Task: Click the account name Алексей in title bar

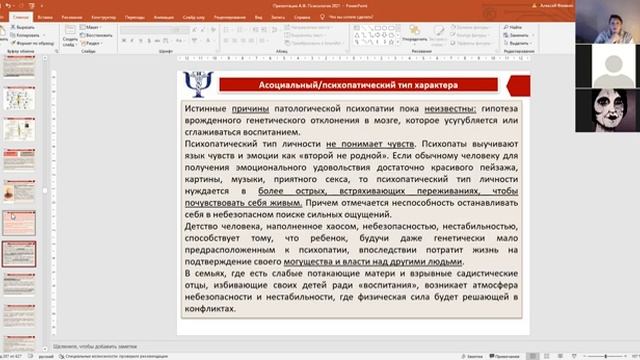Action: tap(556, 6)
